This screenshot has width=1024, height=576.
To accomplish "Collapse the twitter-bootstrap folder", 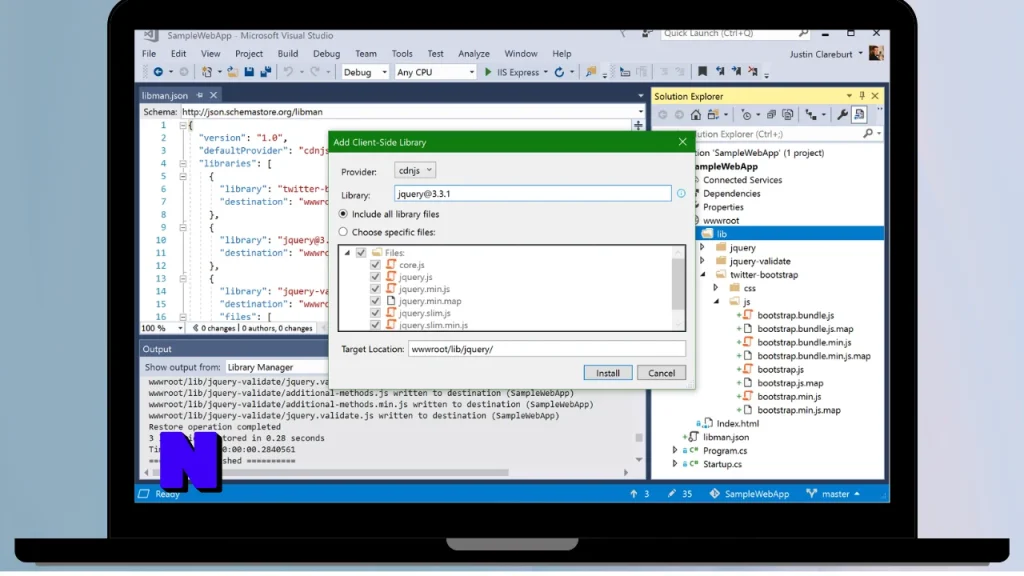I will coord(703,275).
